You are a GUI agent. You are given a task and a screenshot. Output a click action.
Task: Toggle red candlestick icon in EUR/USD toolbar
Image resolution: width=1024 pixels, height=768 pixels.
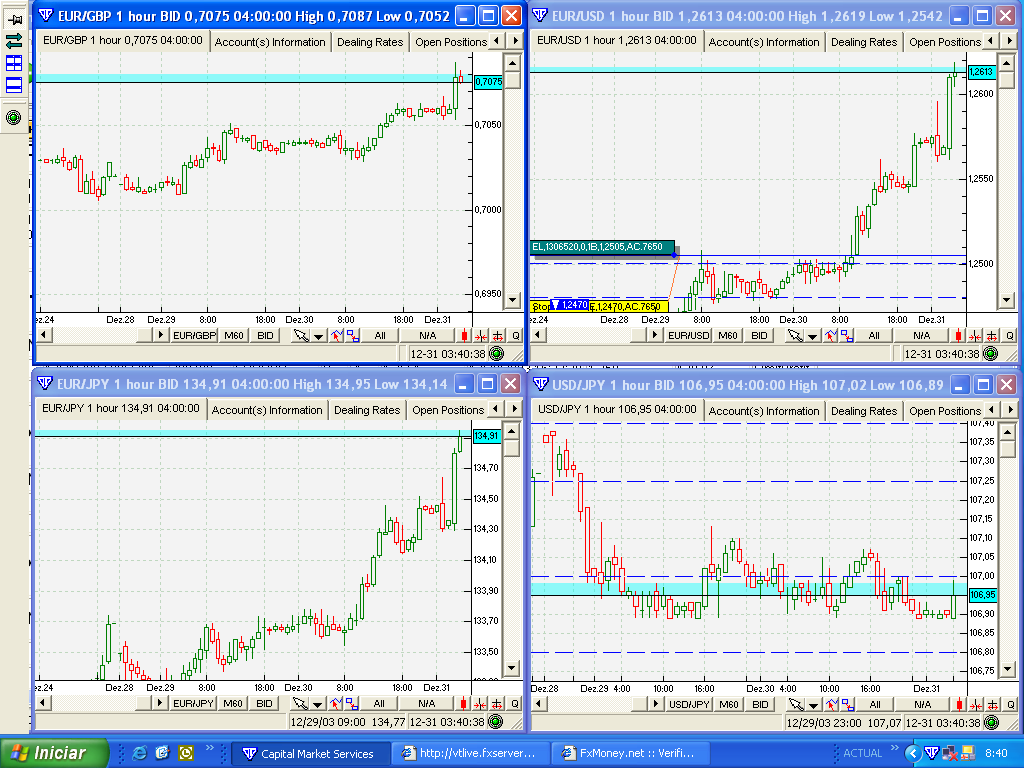click(x=959, y=336)
